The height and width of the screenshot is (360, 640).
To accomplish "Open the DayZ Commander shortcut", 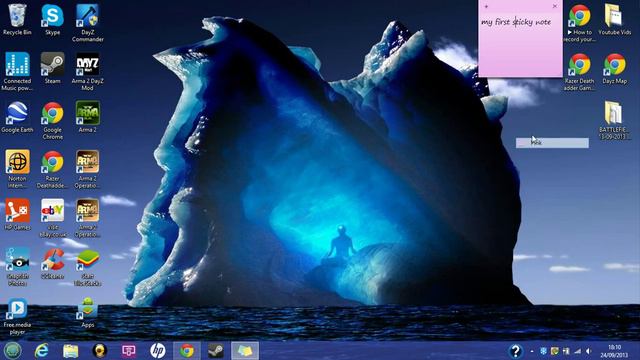I will tap(87, 23).
